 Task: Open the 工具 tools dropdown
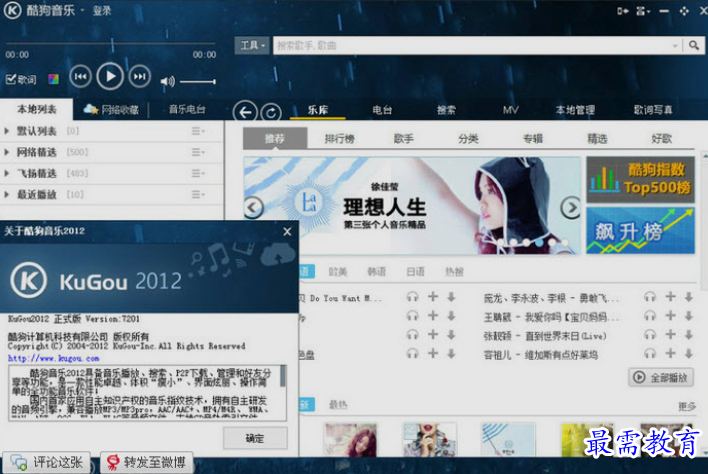[252, 45]
